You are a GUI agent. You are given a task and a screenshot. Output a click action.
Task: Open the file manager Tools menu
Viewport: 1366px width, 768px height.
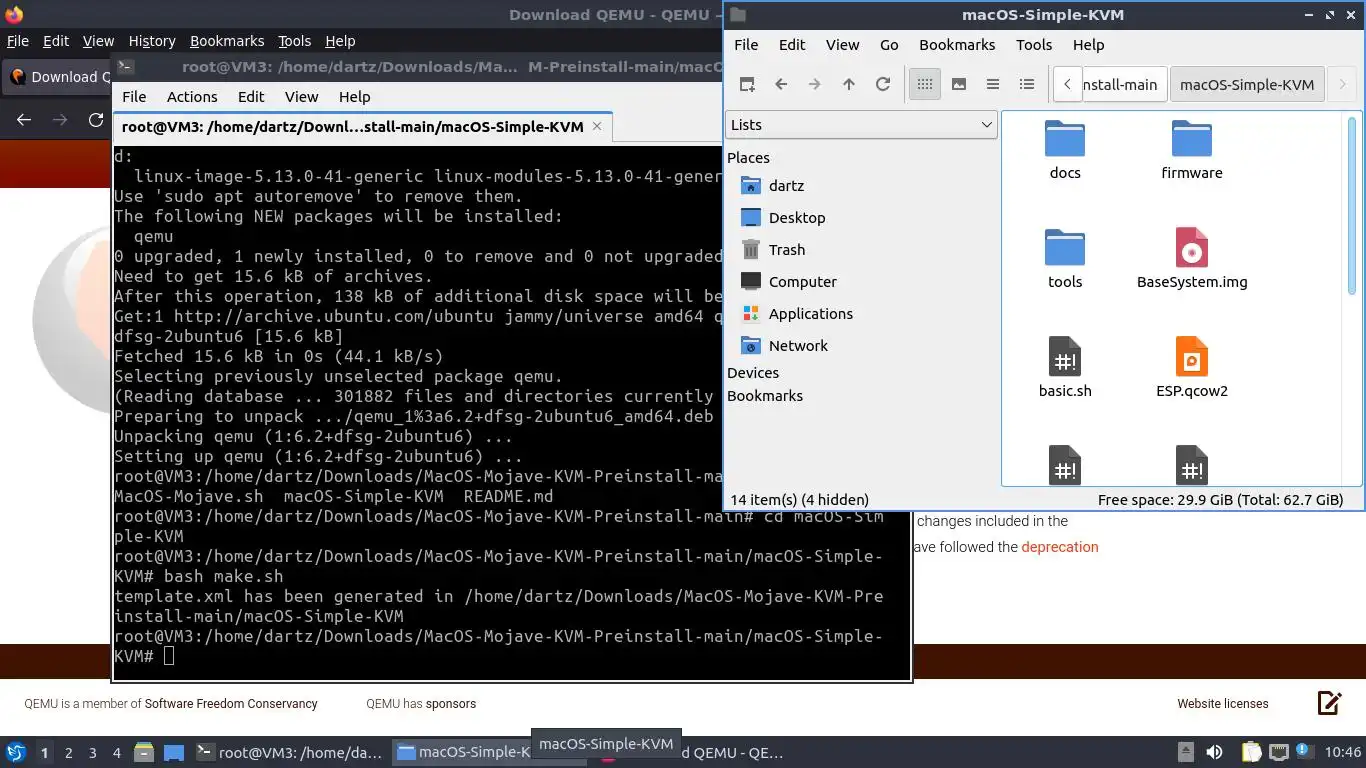pos(1034,45)
